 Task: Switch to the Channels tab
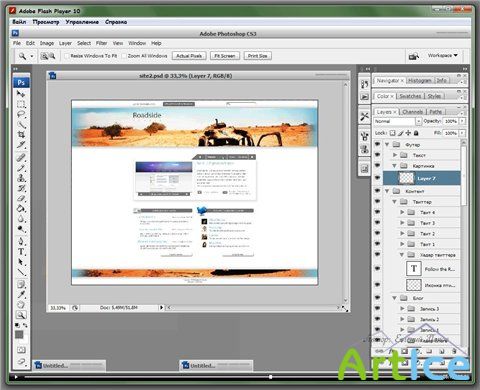(x=412, y=112)
